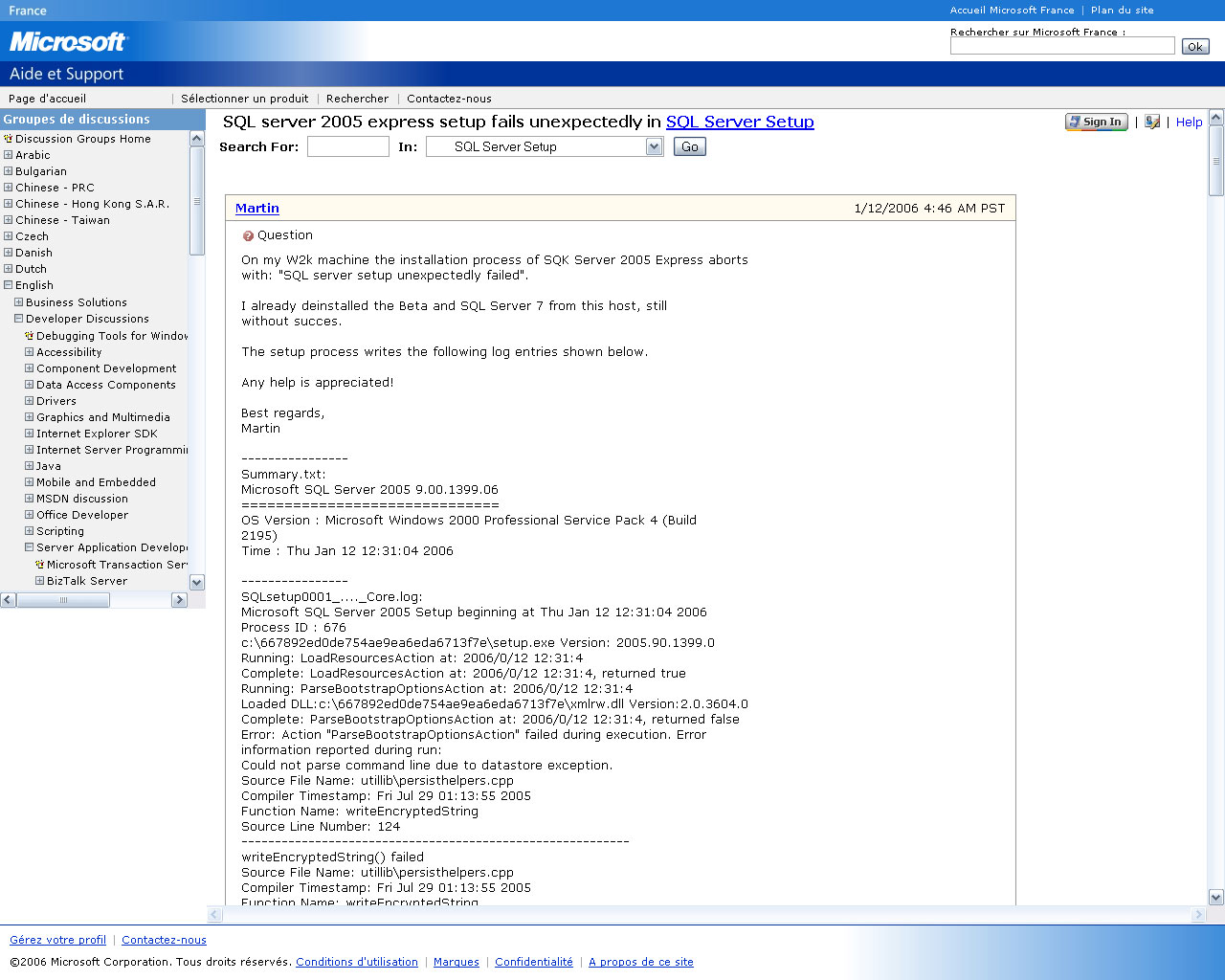The image size is (1225, 980).
Task: Click the tree panel scroll down arrow
Action: tap(197, 583)
